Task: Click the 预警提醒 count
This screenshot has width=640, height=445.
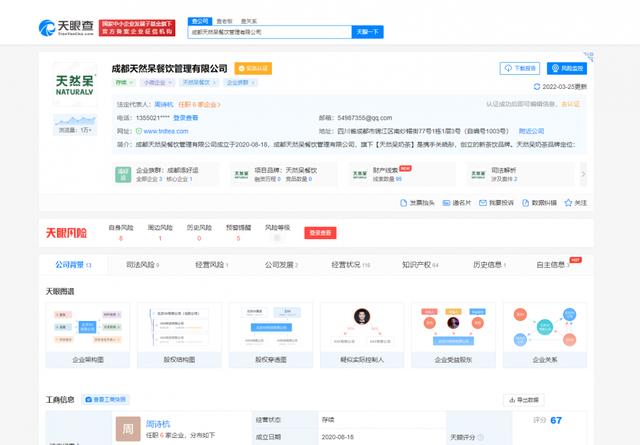Action: [238, 238]
